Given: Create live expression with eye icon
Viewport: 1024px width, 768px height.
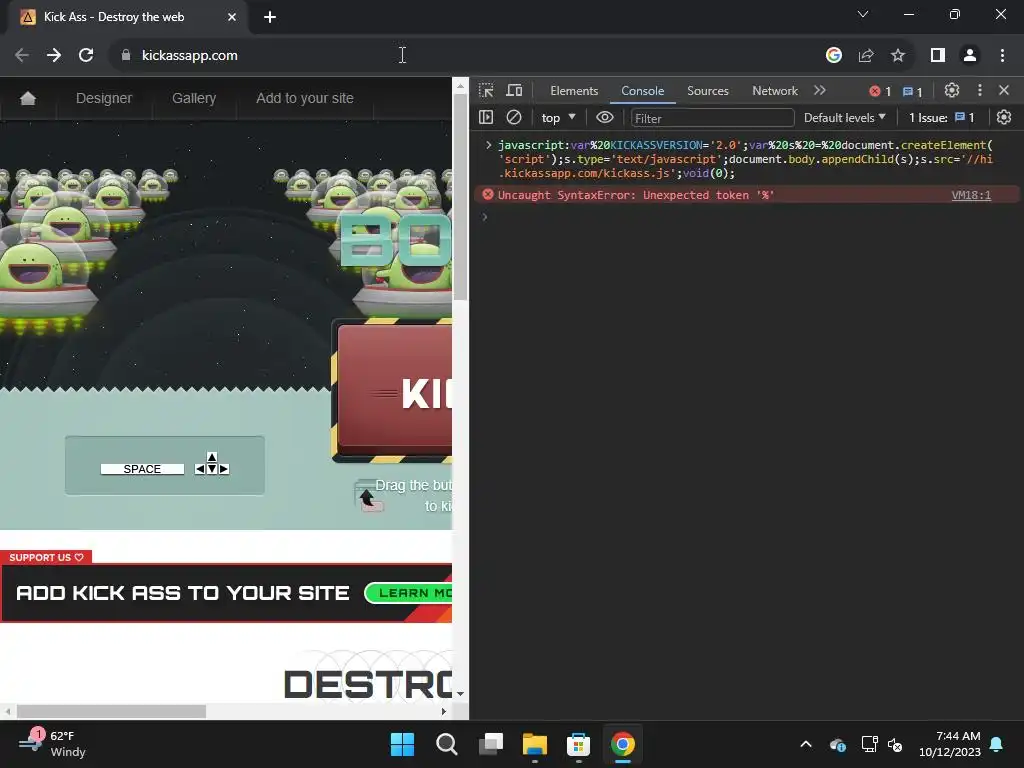Looking at the screenshot, I should tap(605, 118).
